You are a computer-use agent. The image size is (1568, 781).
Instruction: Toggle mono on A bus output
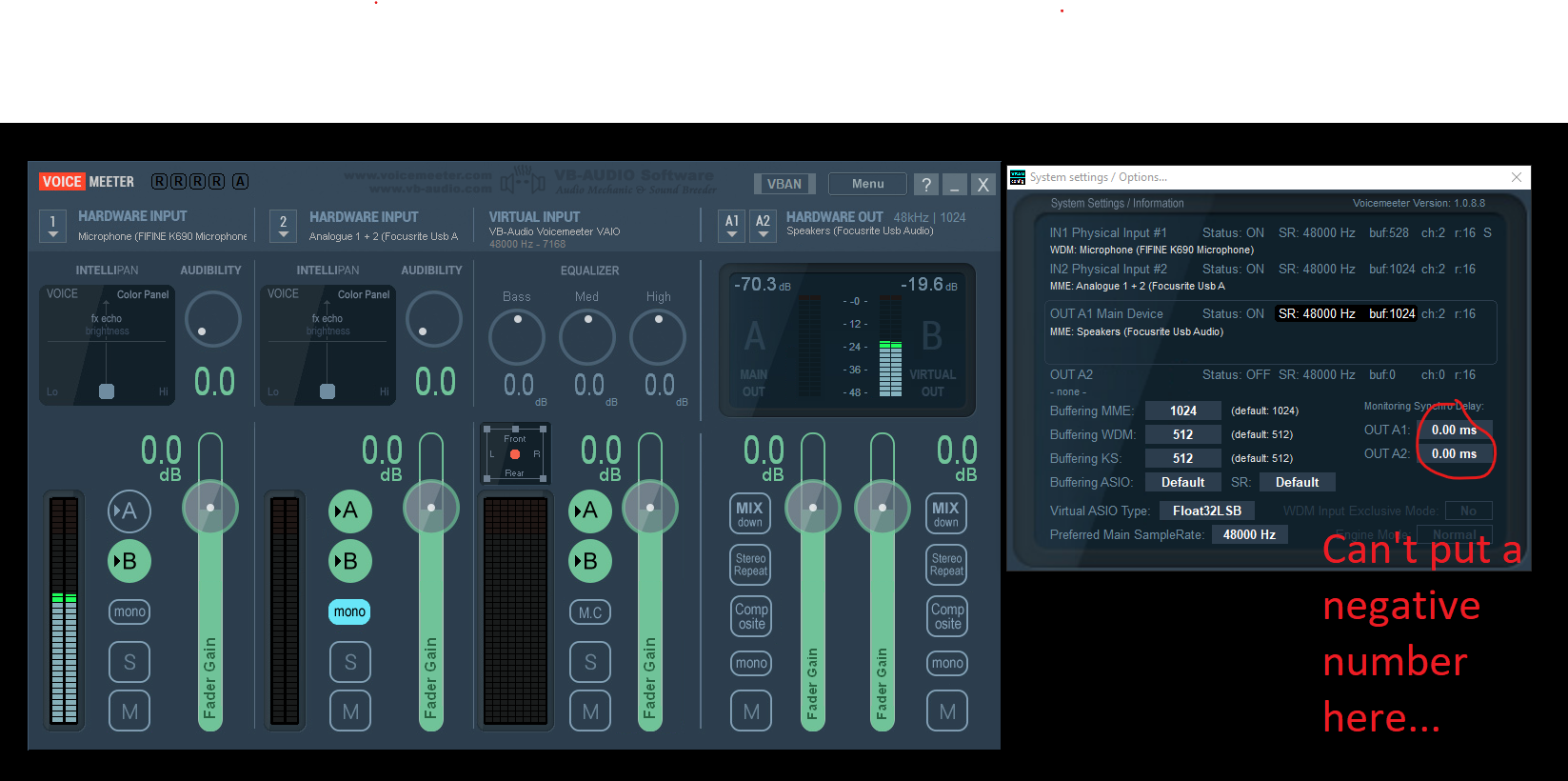[751, 663]
